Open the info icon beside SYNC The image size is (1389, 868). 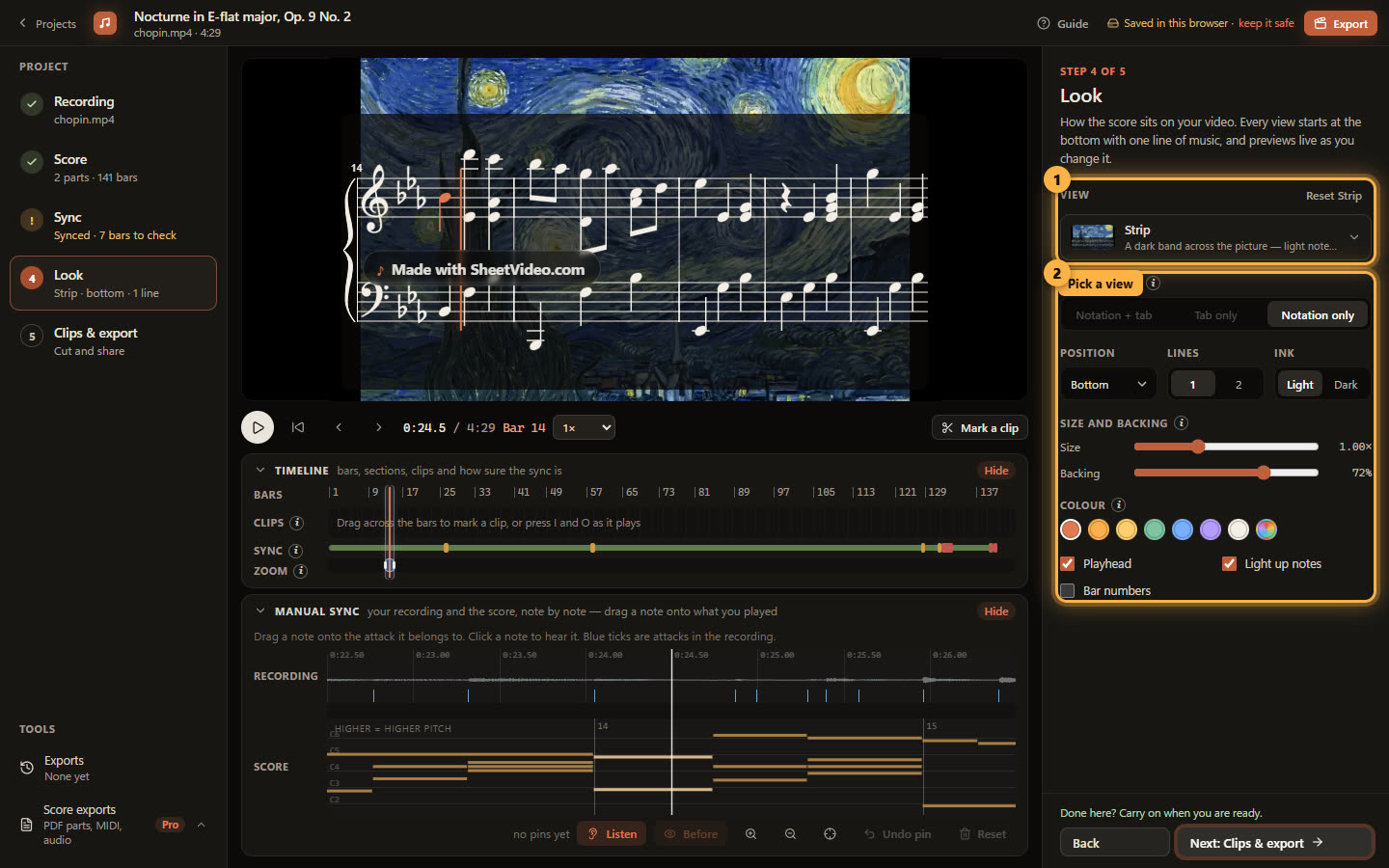coord(296,551)
